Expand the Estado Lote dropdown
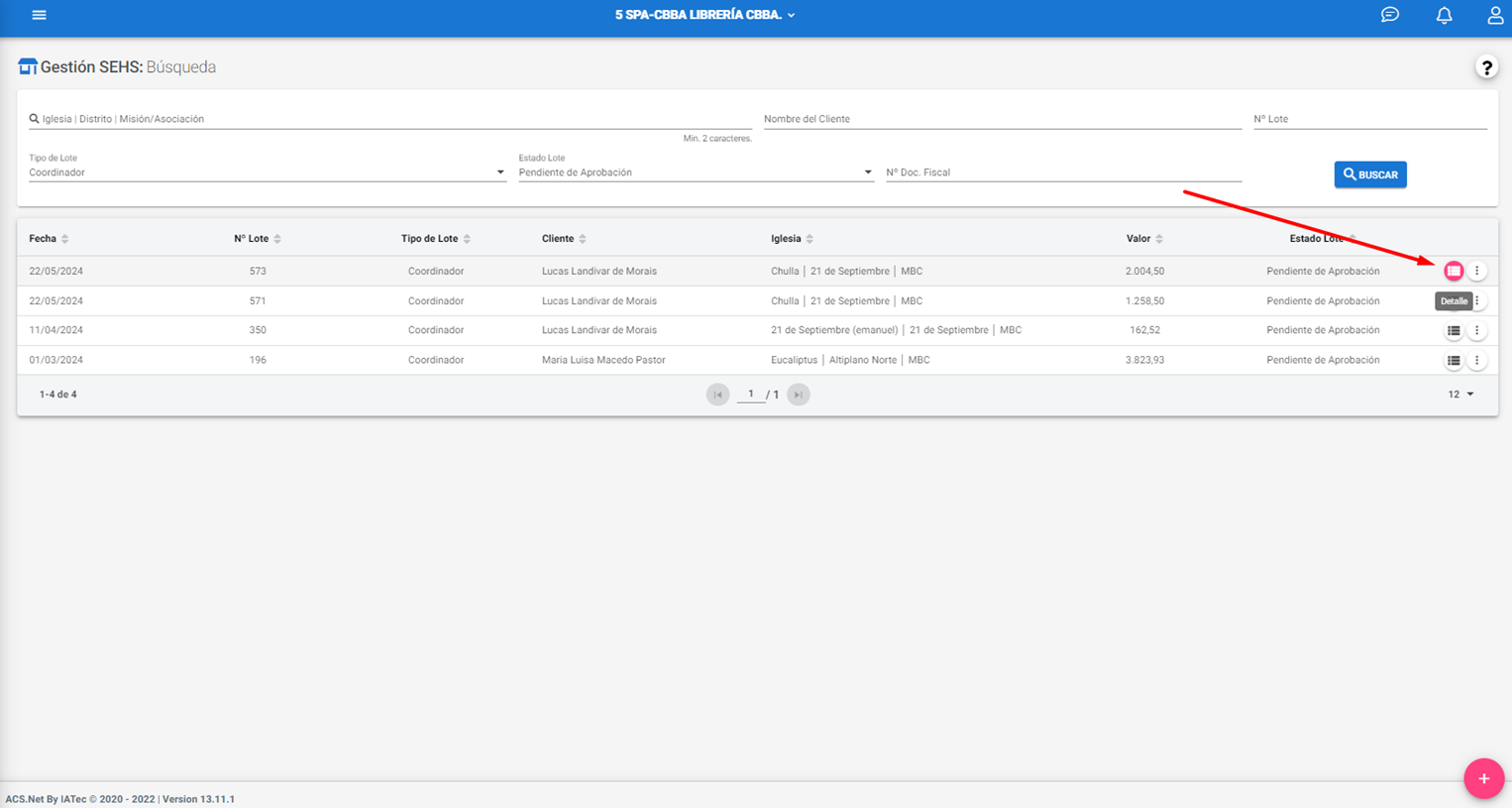Image resolution: width=1512 pixels, height=808 pixels. tap(696, 173)
